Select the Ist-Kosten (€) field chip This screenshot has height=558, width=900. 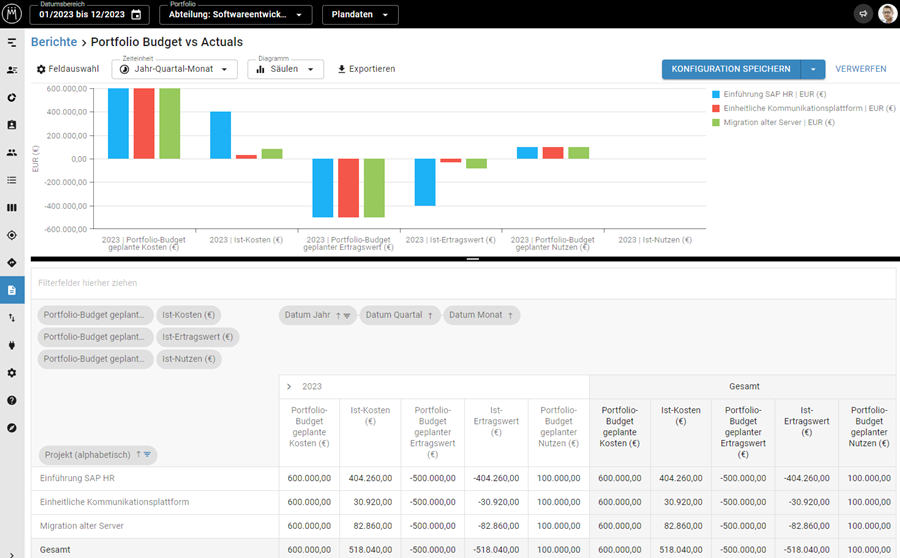[x=188, y=315]
